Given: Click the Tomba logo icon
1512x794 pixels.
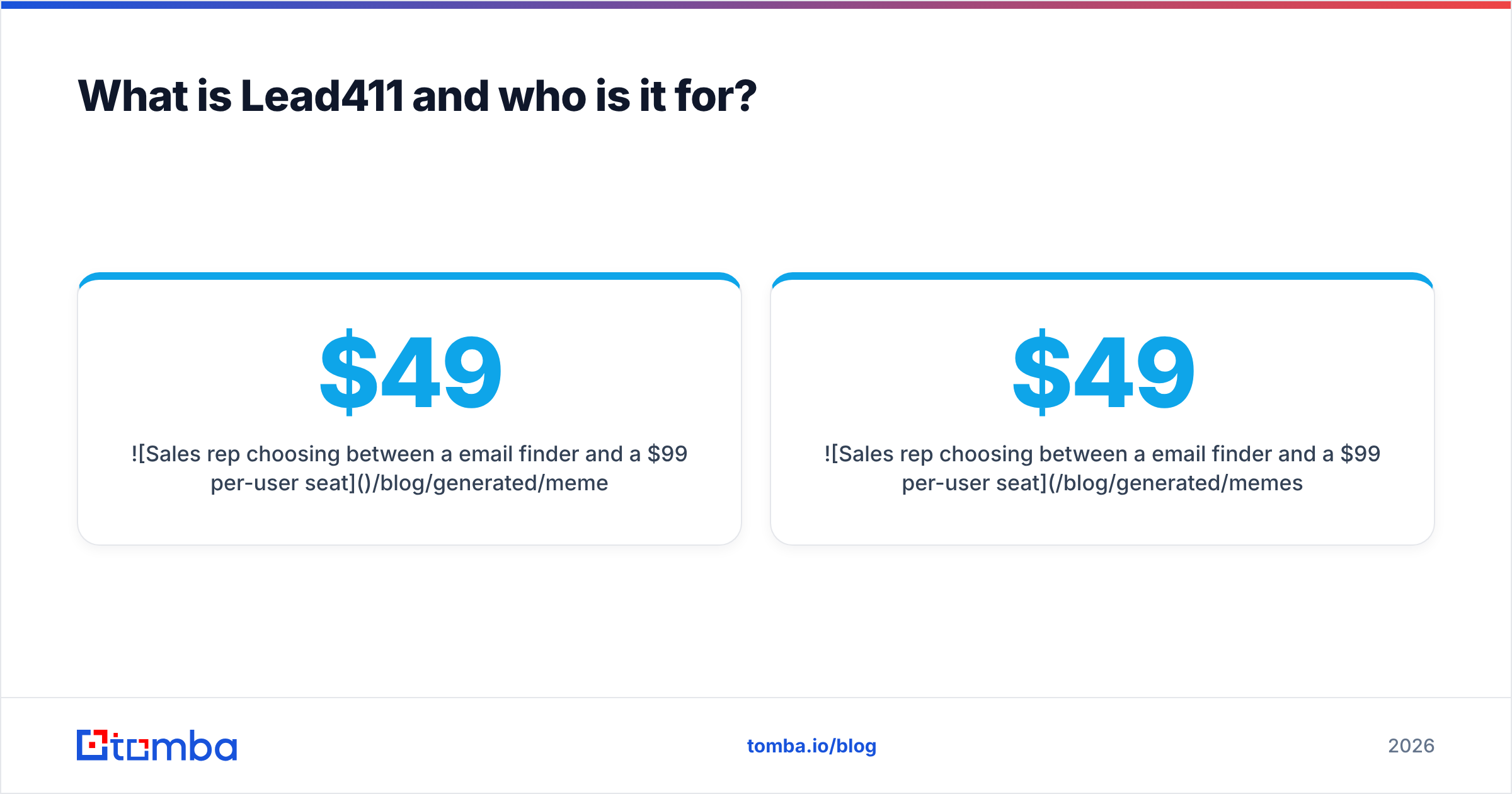Looking at the screenshot, I should pos(93,745).
